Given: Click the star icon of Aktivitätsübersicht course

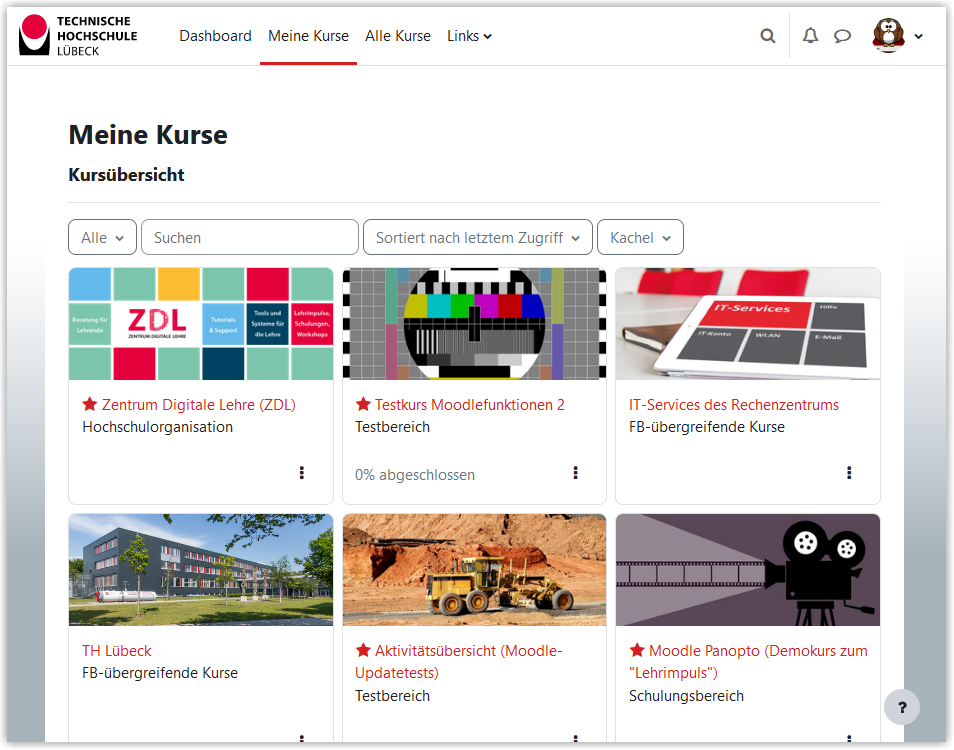Looking at the screenshot, I should pos(363,650).
